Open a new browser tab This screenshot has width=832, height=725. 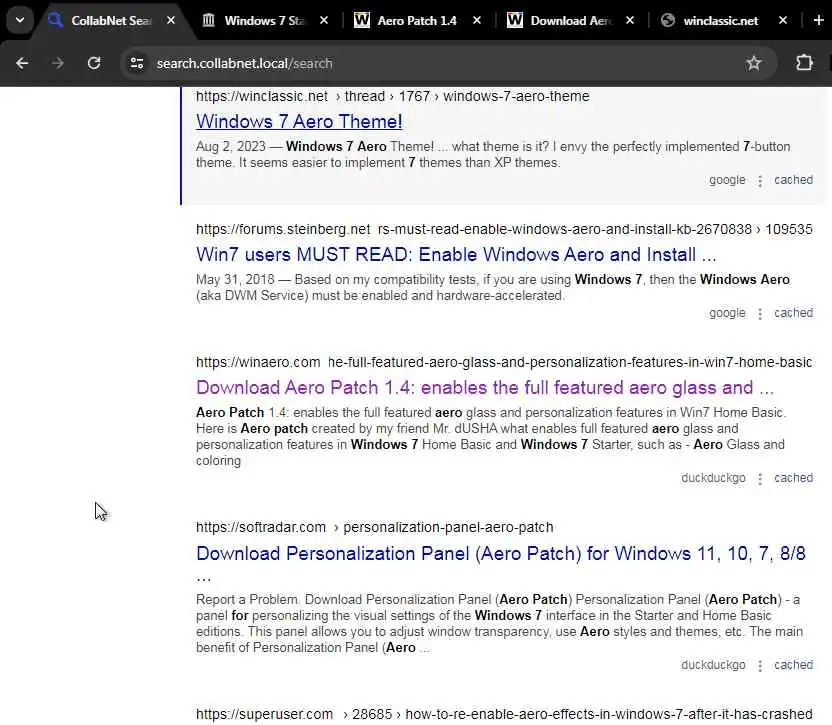tap(818, 21)
